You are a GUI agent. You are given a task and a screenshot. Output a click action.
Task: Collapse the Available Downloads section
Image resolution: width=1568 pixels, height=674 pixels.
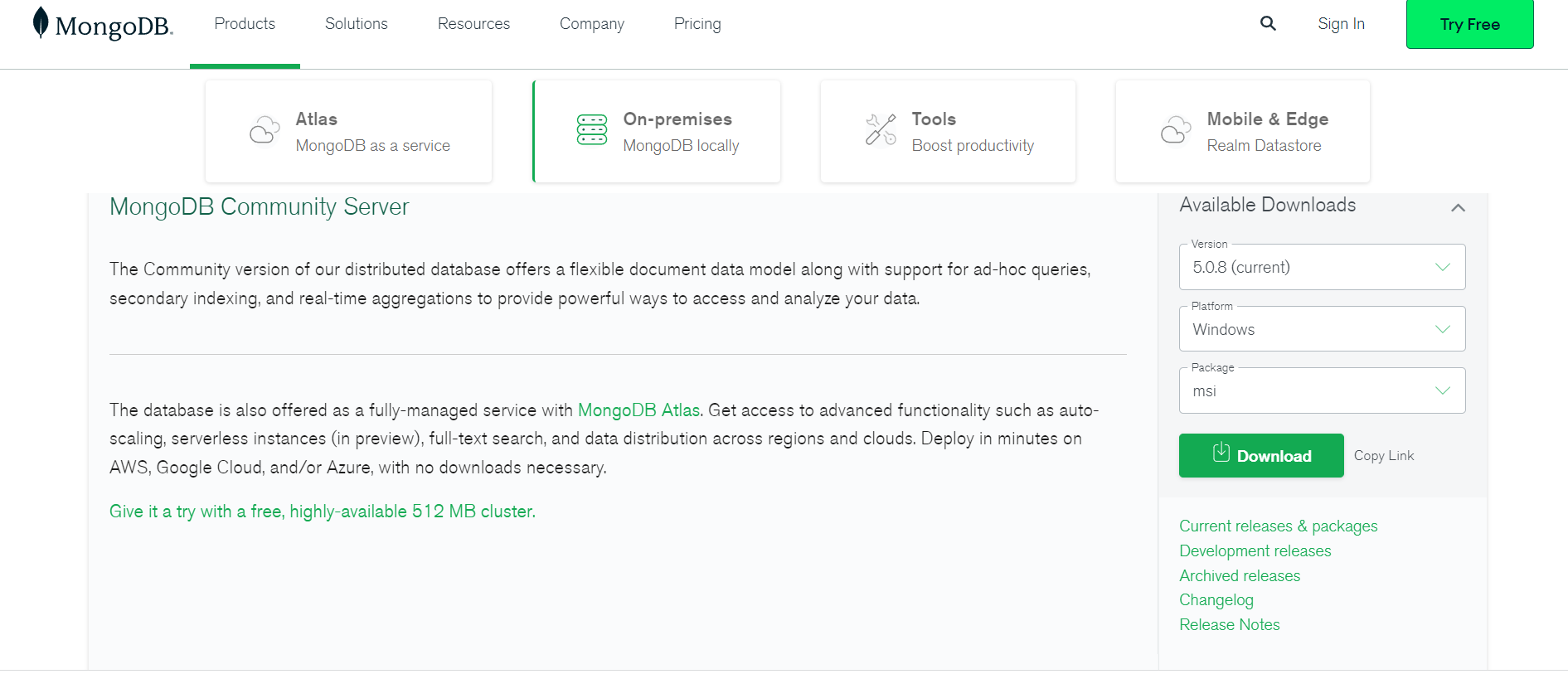[x=1458, y=207]
